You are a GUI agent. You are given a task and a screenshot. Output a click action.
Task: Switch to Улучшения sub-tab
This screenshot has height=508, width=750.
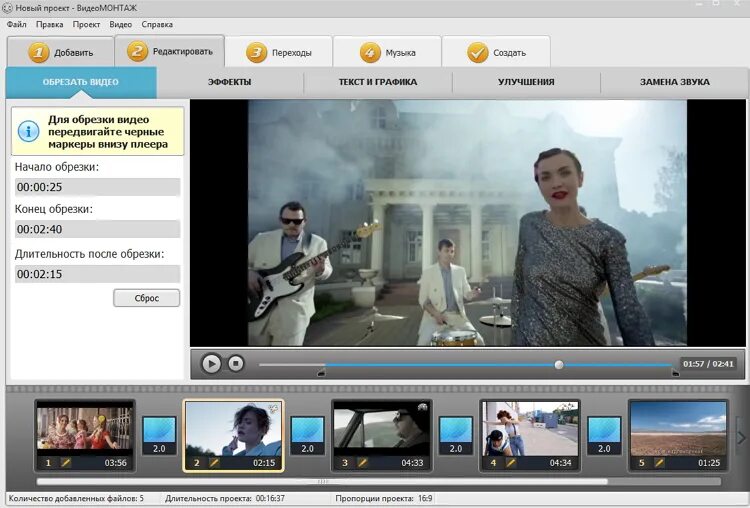coord(526,82)
